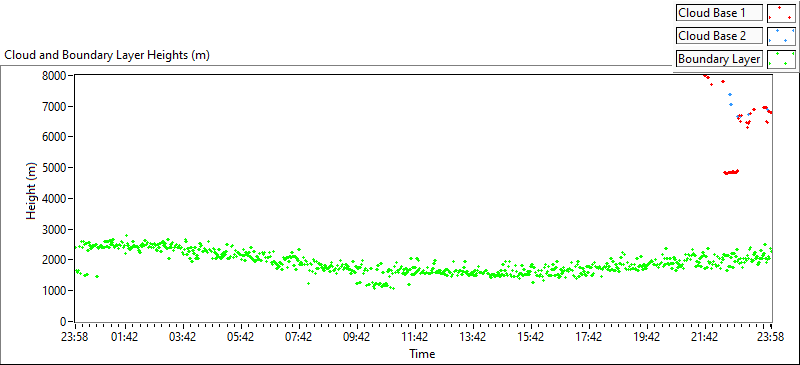Select the Cloud Base 2 legend label

tap(719, 36)
